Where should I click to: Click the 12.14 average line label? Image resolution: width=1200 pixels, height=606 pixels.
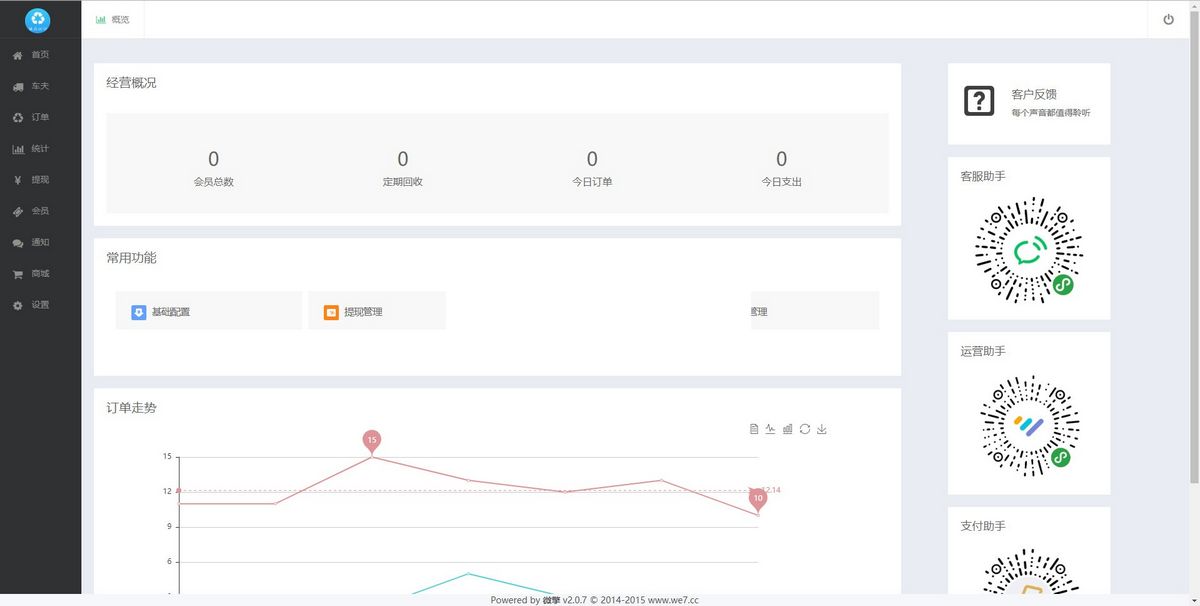click(771, 490)
